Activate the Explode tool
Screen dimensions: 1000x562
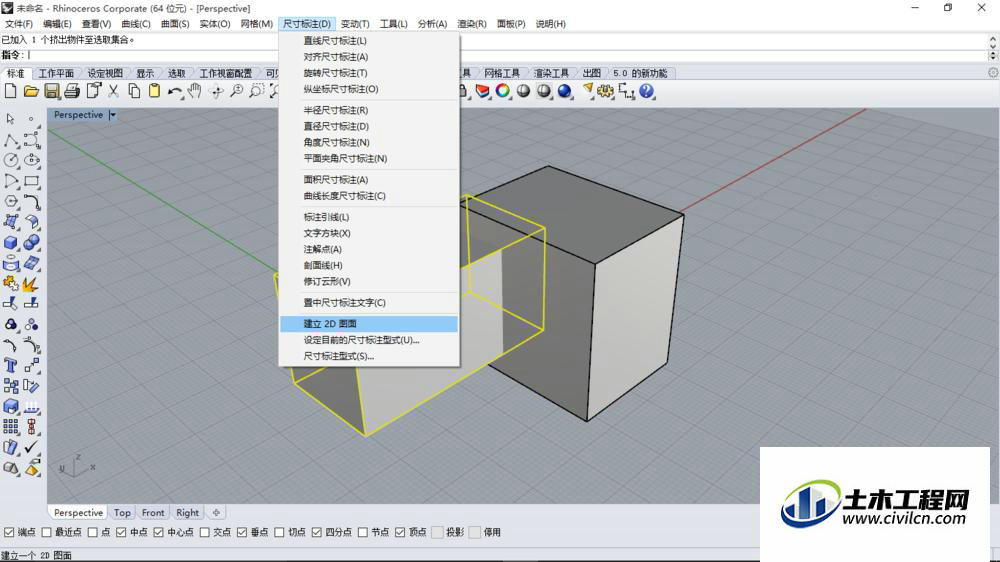32,283
